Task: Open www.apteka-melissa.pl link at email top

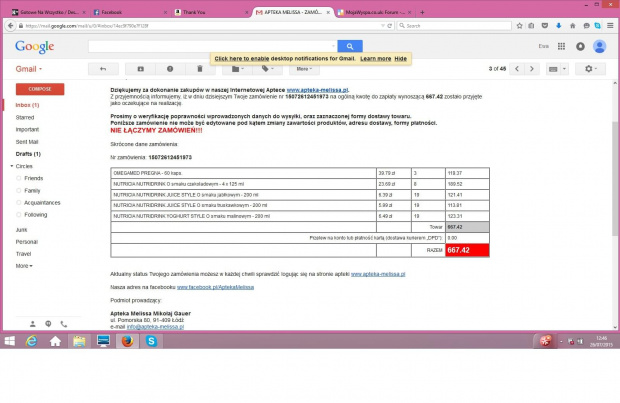Action: tap(318, 90)
